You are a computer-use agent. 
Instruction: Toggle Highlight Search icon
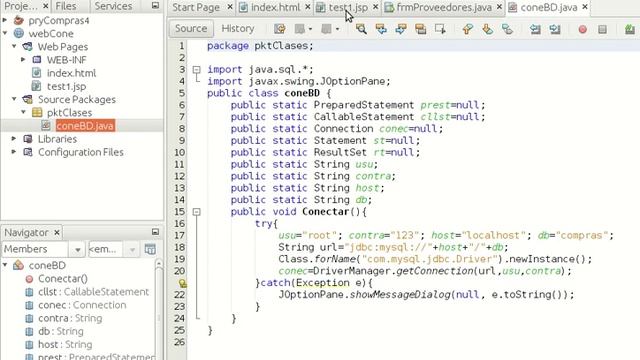pyautogui.click(x=420, y=29)
